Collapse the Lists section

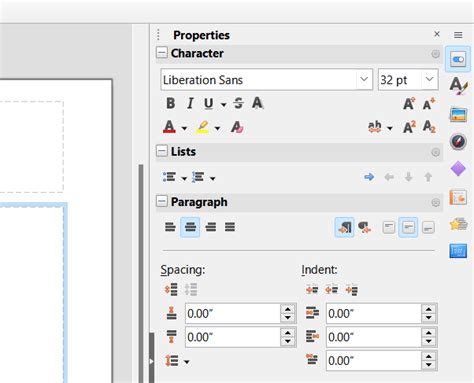162,151
